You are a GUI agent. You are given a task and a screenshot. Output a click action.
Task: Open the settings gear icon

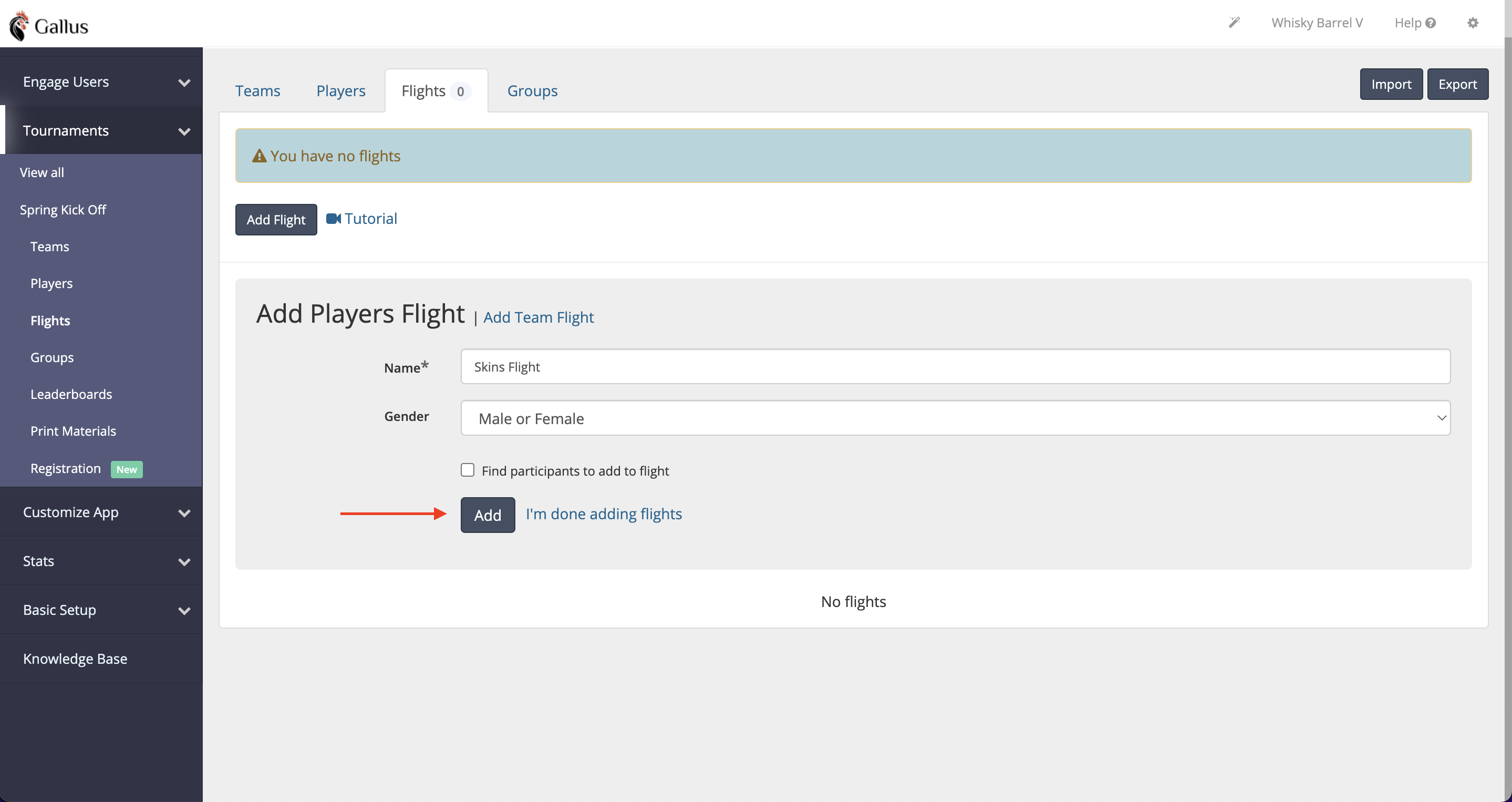1473,23
